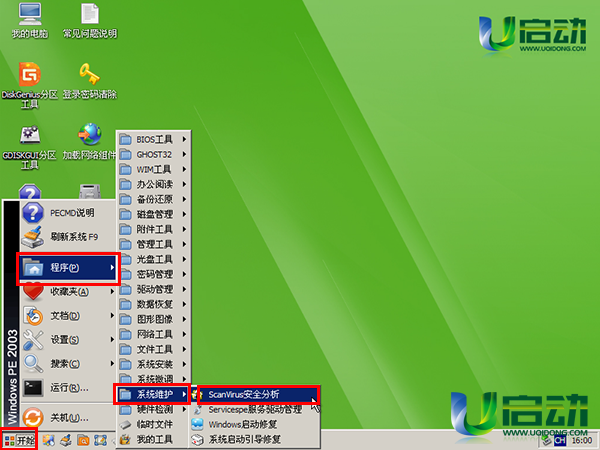This screenshot has height=450, width=600.
Task: Launch GDISKGUI分区工具 from the desktop
Action: (x=30, y=147)
